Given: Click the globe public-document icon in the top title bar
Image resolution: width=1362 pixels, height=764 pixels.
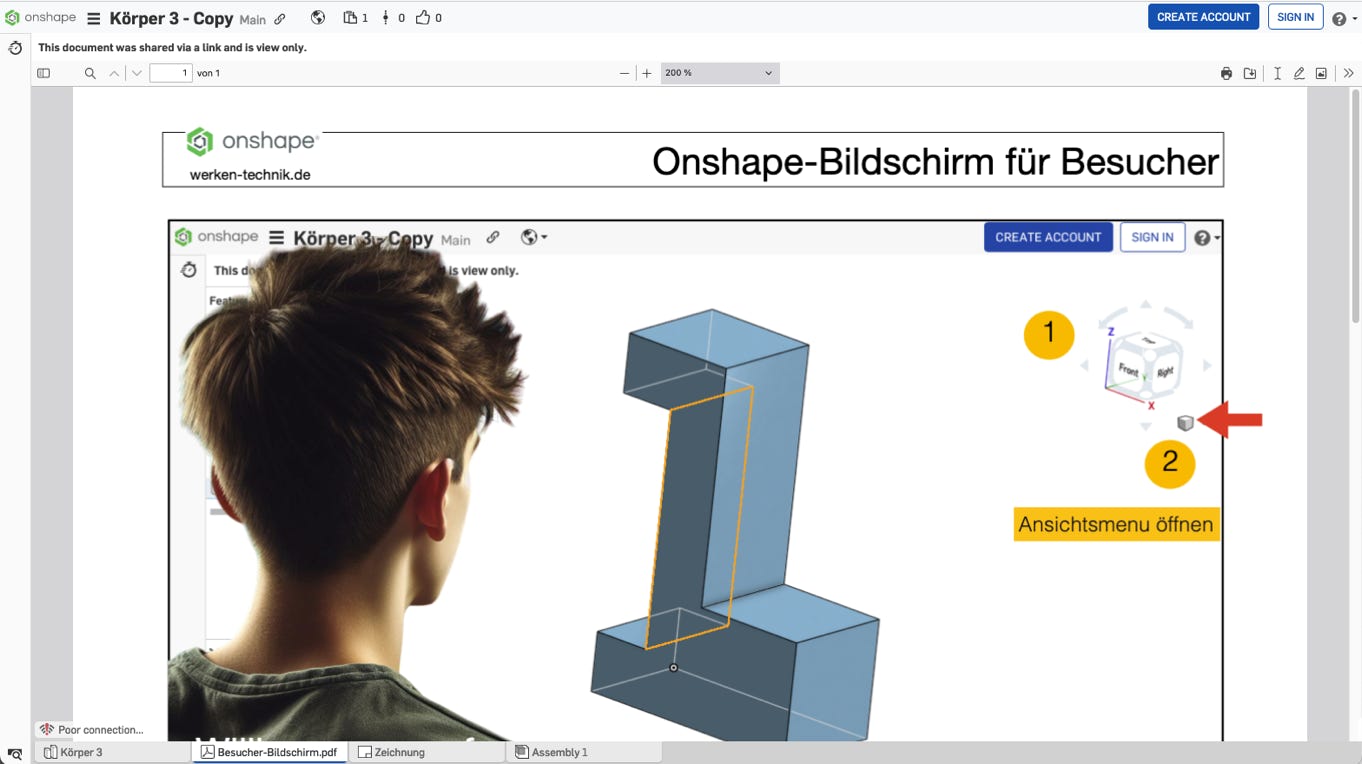Looking at the screenshot, I should [318, 18].
